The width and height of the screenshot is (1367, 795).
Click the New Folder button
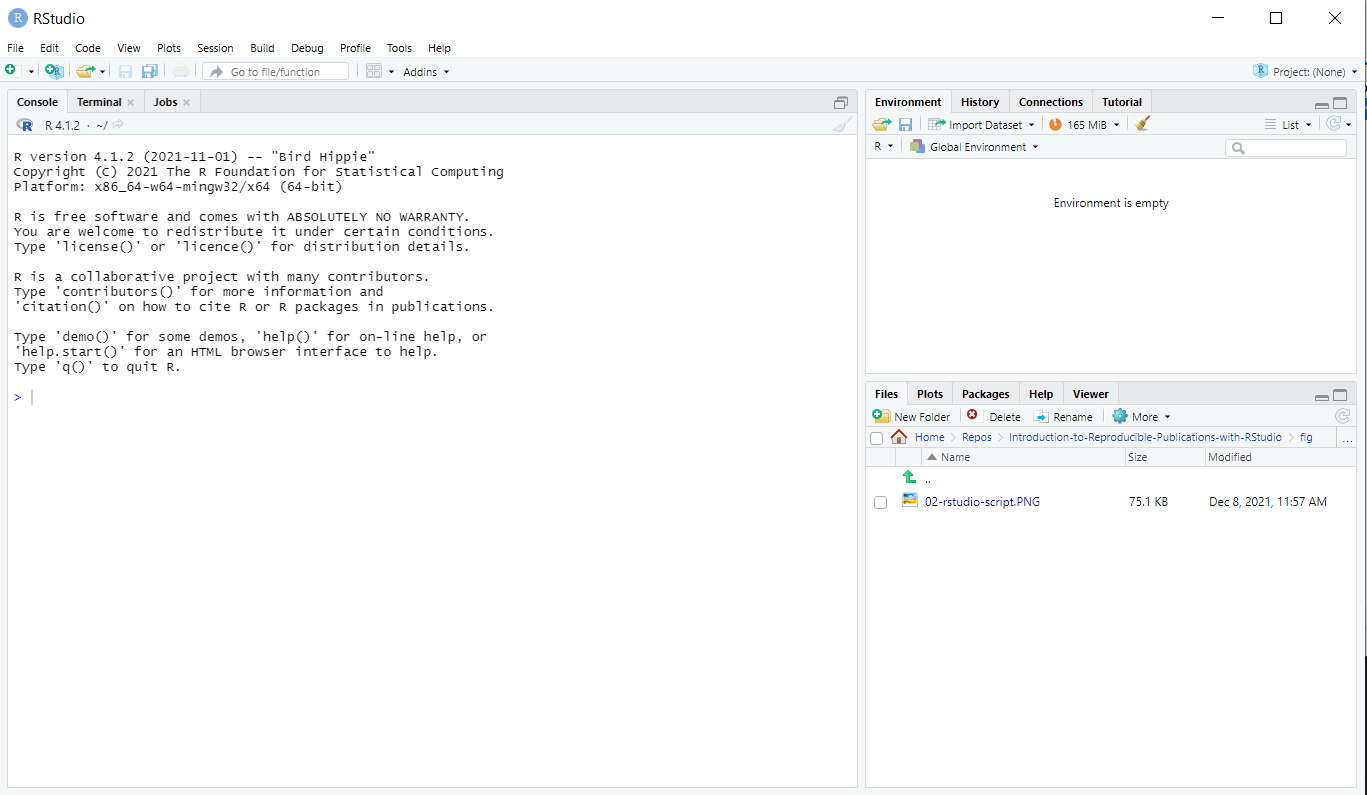tap(911, 417)
